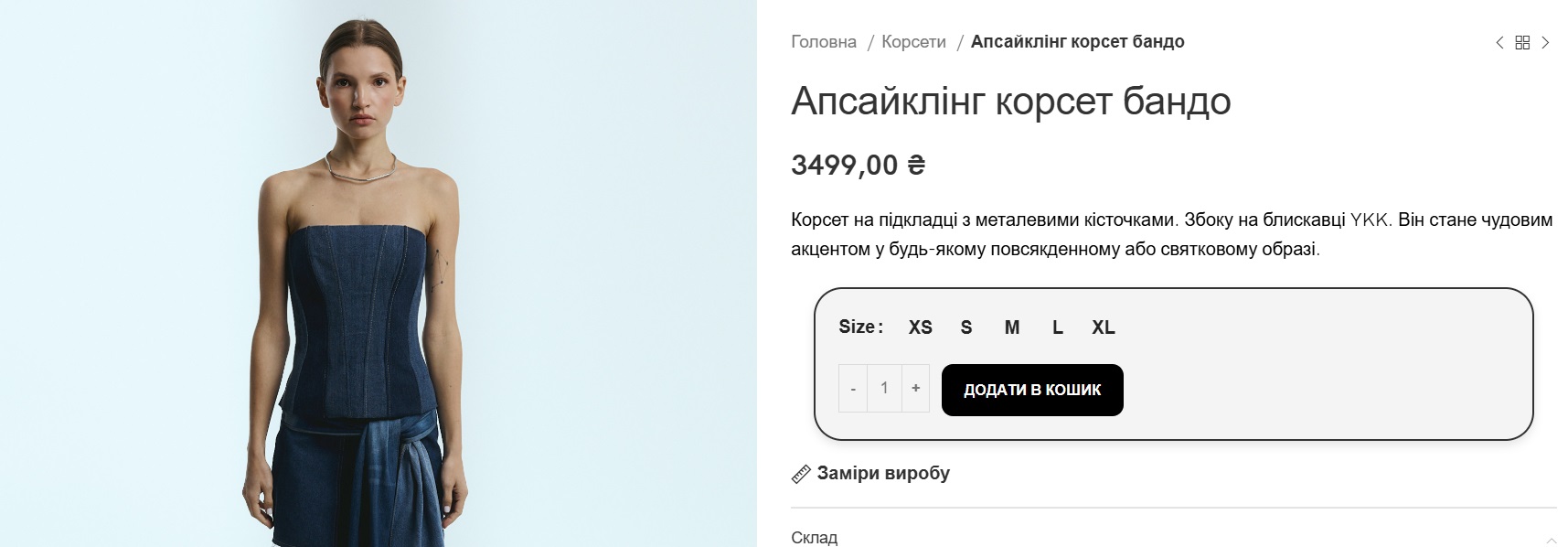The height and width of the screenshot is (547, 1568).
Task: Select size XS
Action: point(920,327)
